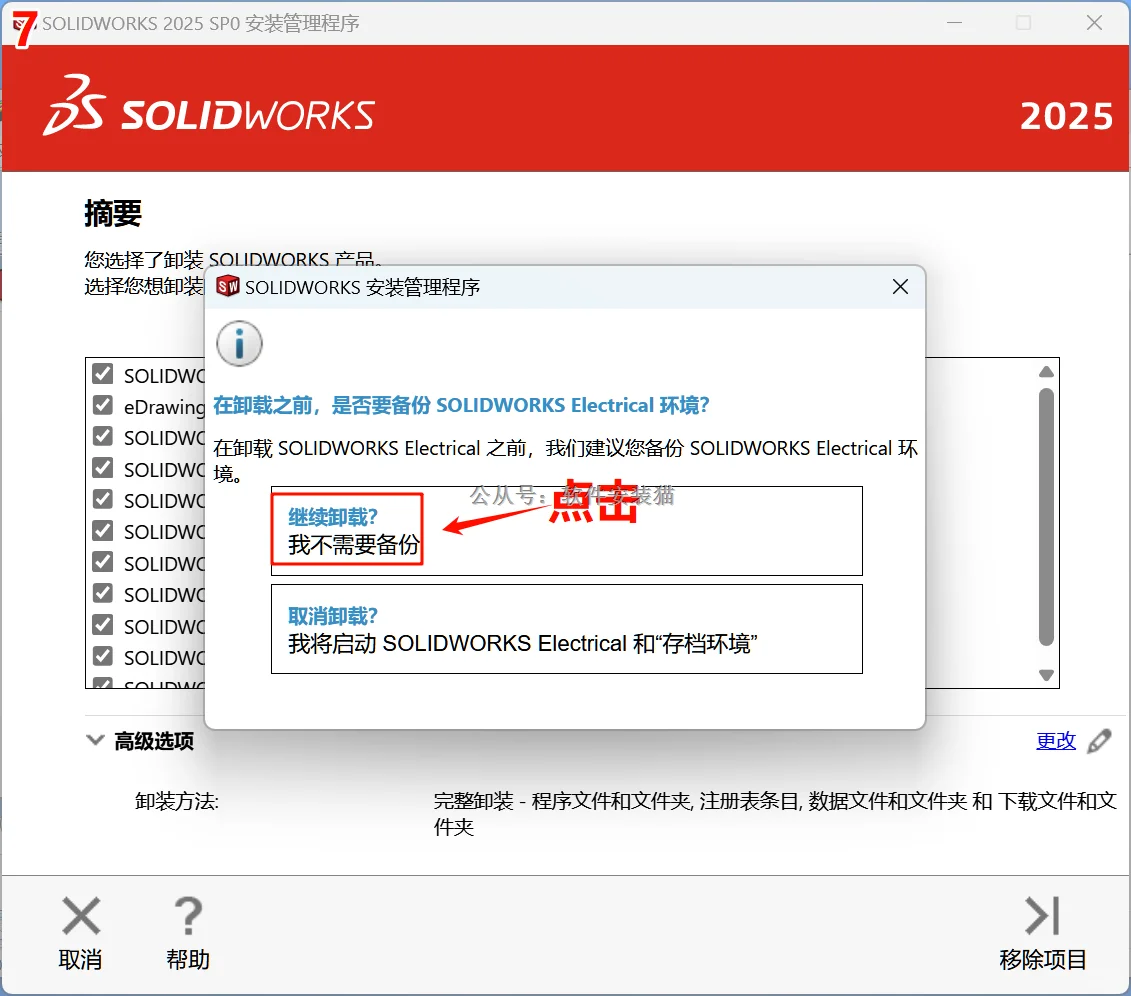Uncheck the first SOLIDWORKS product in the list

tap(101, 374)
